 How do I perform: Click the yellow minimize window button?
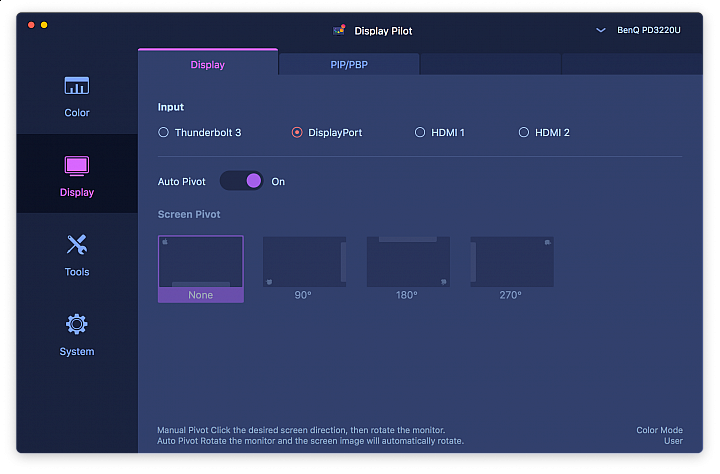pos(44,25)
